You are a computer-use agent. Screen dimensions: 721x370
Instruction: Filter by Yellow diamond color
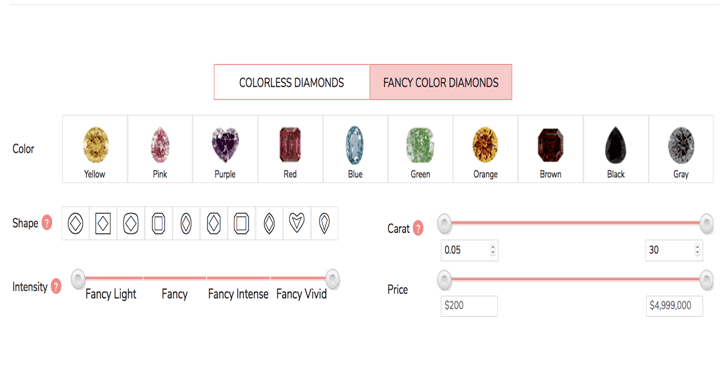(x=95, y=149)
